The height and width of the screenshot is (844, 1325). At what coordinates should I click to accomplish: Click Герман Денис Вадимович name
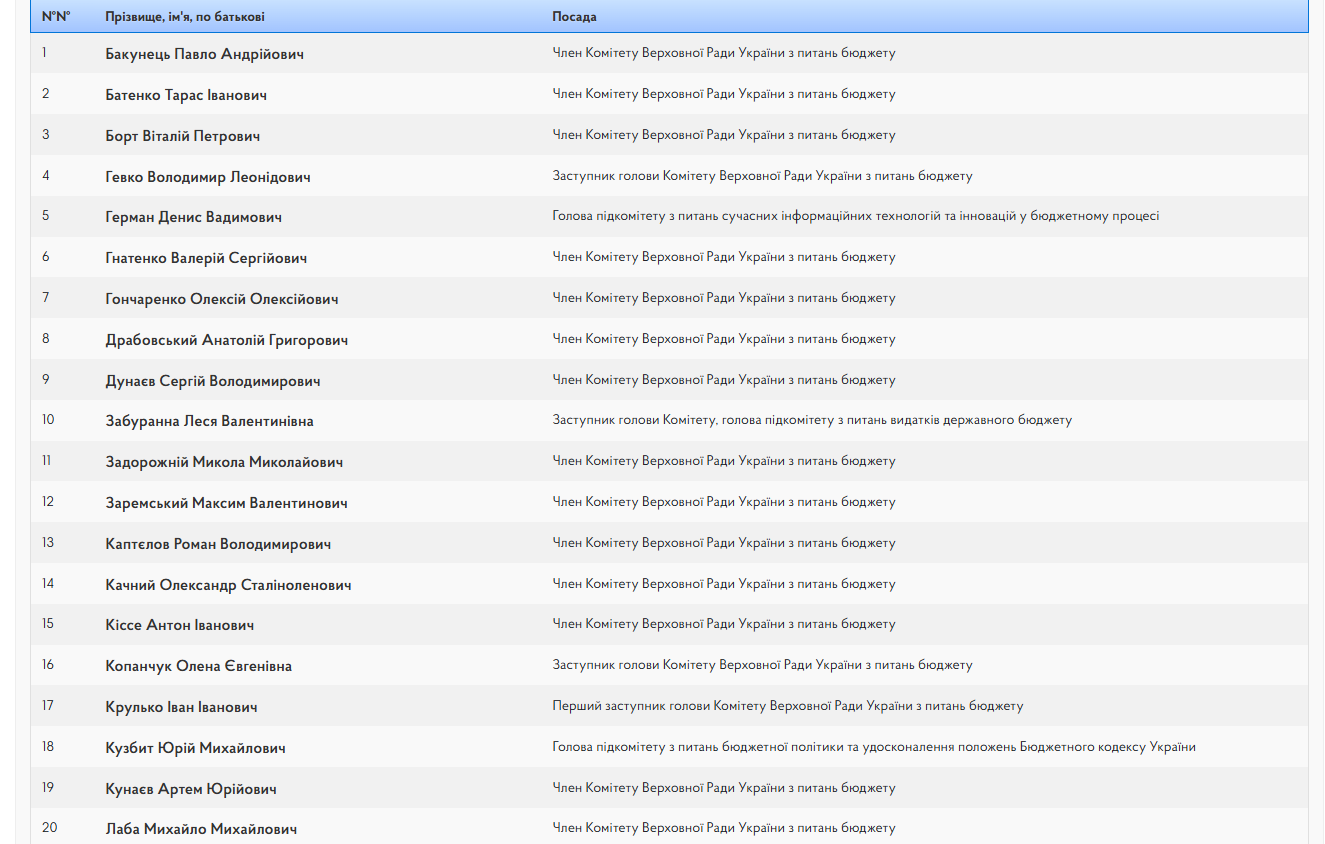point(193,217)
